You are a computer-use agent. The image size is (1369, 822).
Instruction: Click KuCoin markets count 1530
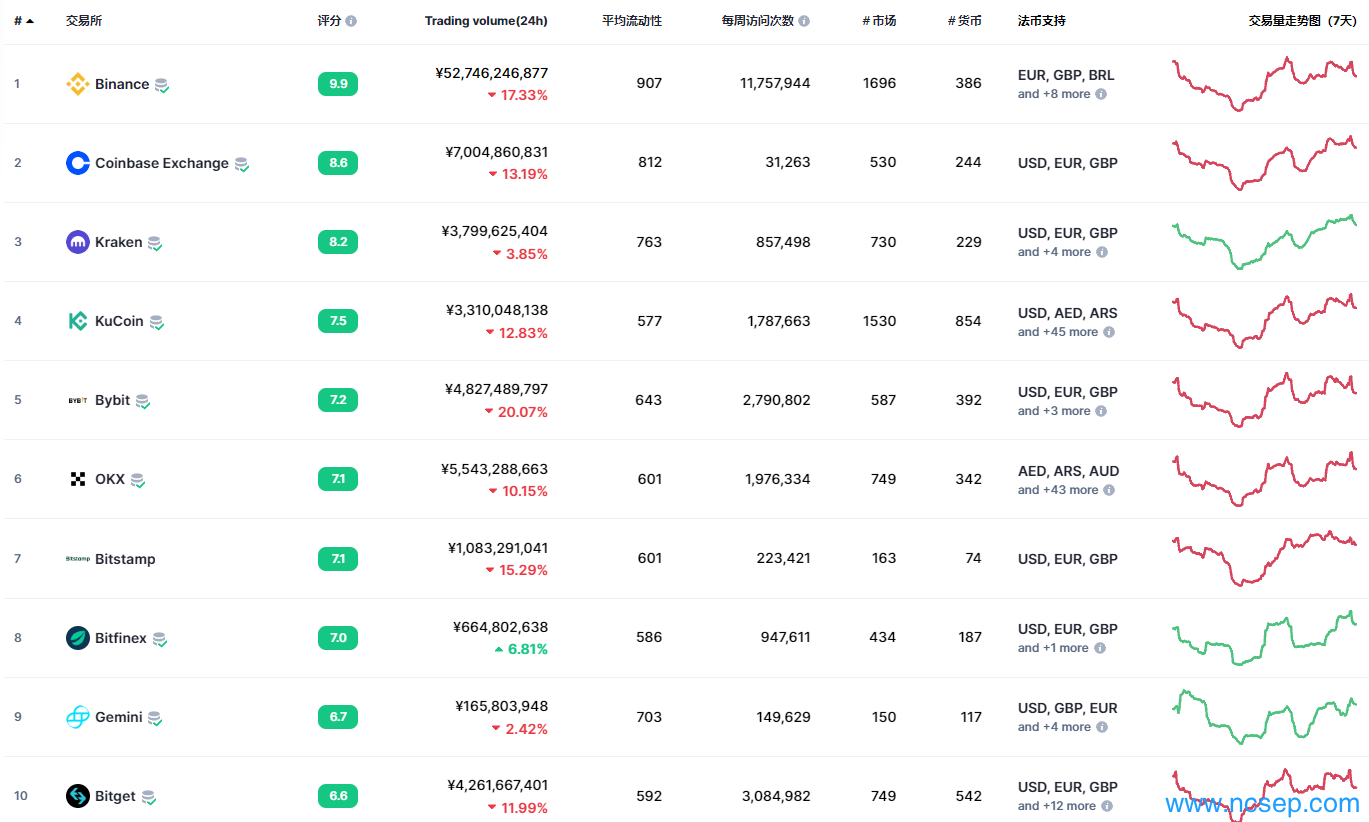pyautogui.click(x=879, y=321)
